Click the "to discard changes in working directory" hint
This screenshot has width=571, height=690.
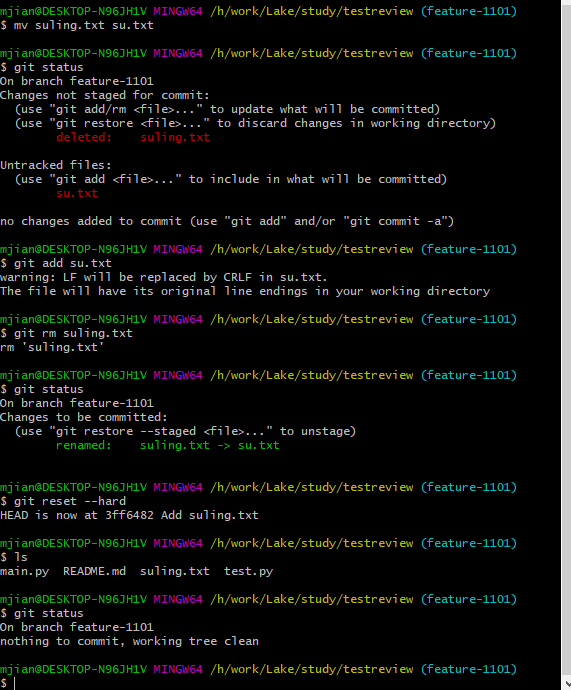point(255,123)
